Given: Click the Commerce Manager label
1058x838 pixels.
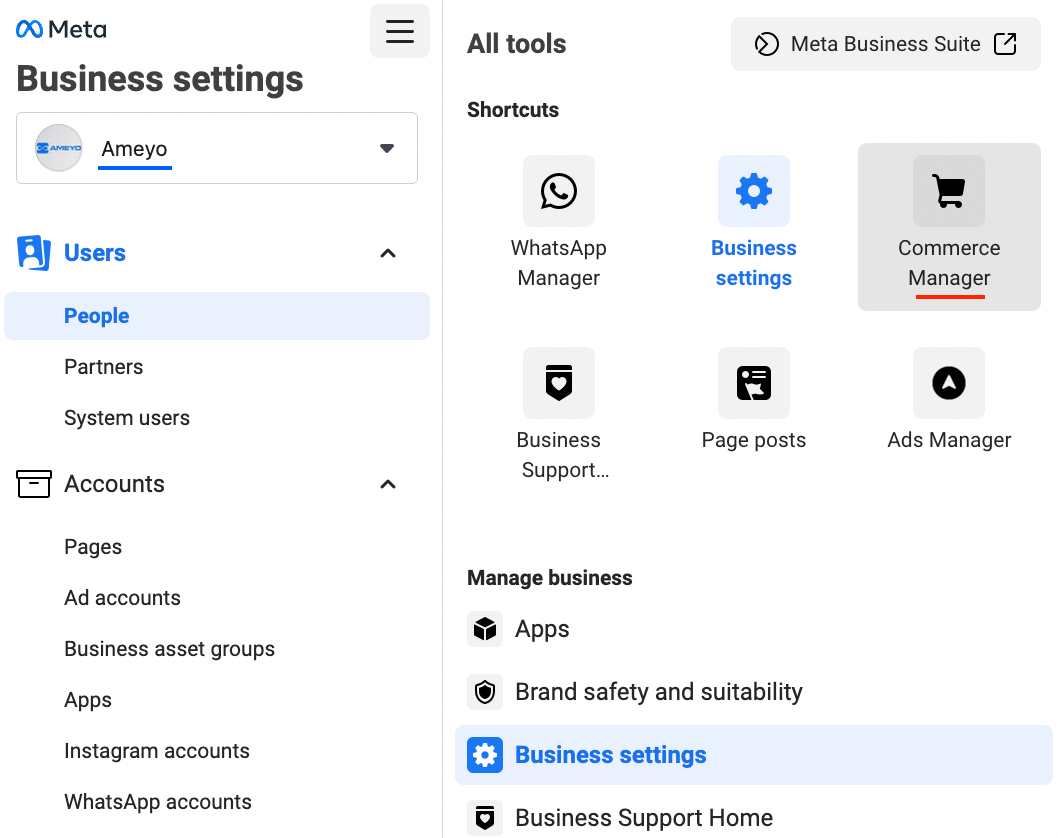Looking at the screenshot, I should click(949, 262).
